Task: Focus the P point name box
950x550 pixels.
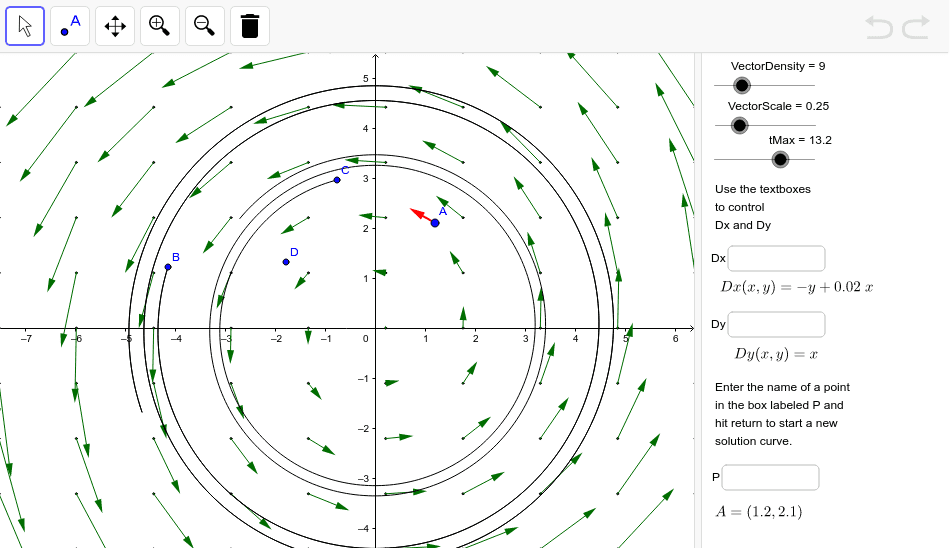Action: [770, 477]
